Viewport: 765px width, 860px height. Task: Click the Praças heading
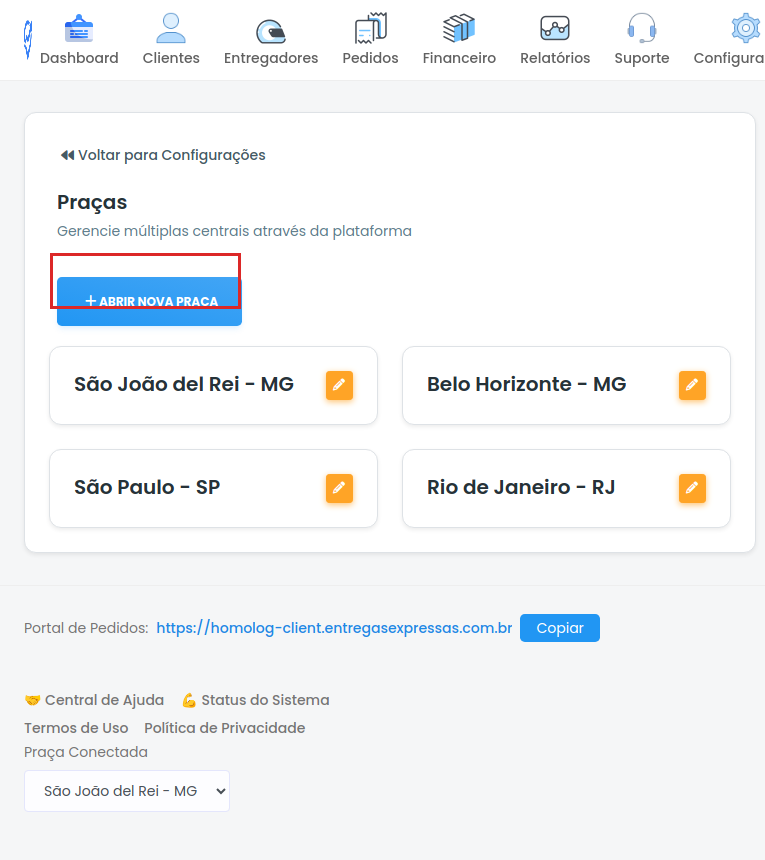pyautogui.click(x=92, y=203)
